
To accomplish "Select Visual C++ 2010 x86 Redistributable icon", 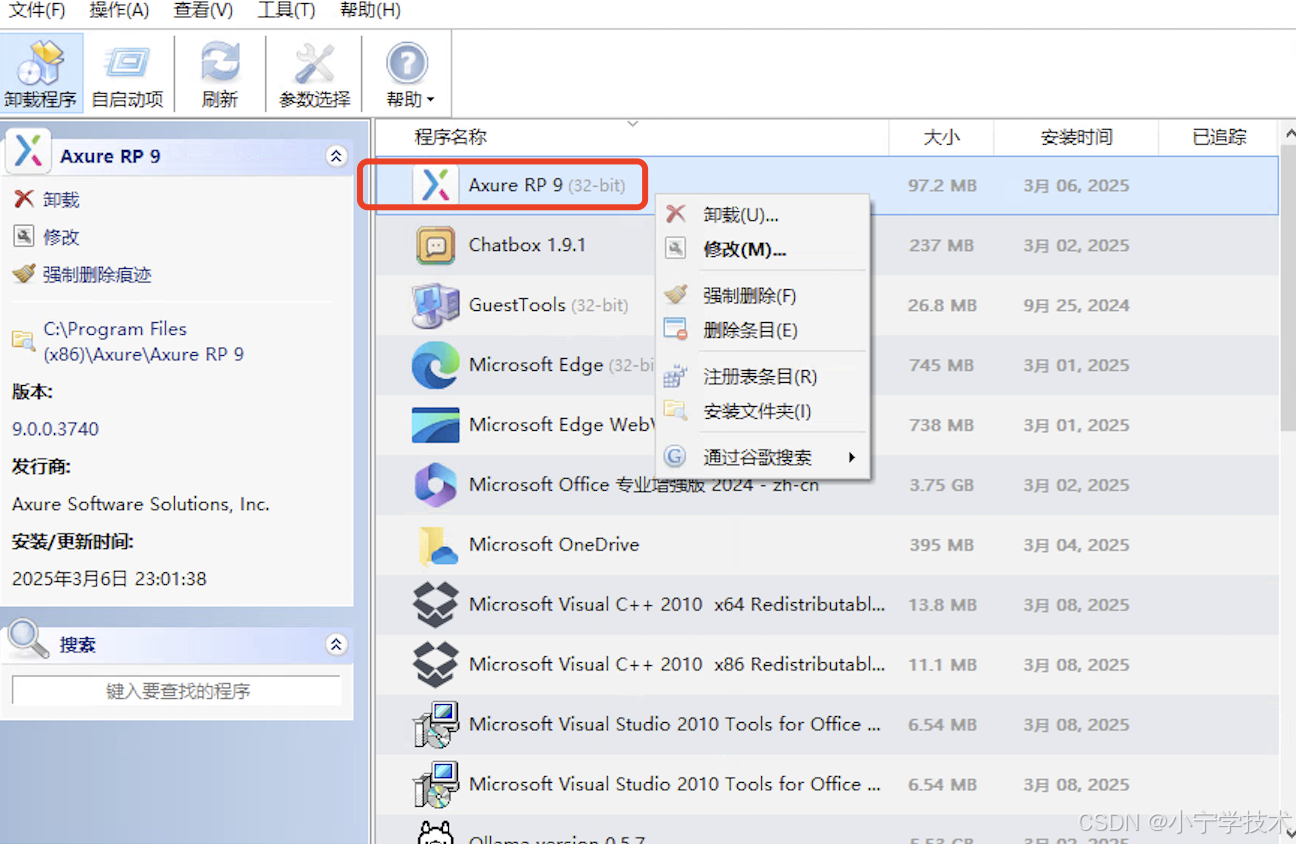I will [435, 665].
